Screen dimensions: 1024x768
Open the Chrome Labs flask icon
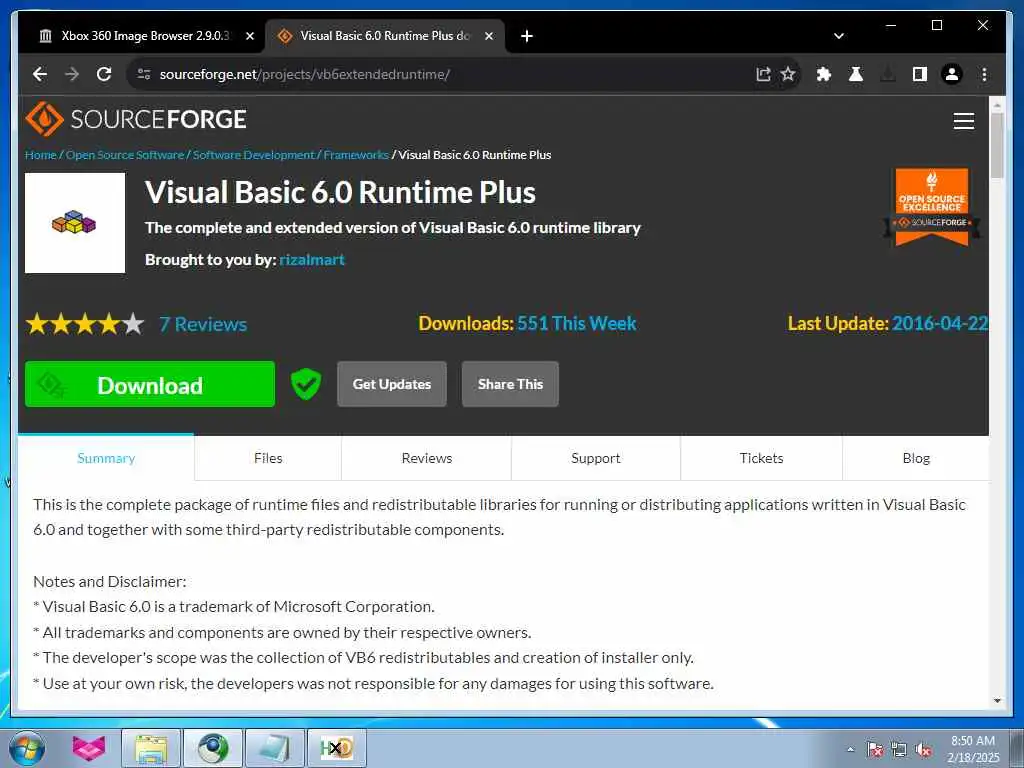[x=856, y=74]
